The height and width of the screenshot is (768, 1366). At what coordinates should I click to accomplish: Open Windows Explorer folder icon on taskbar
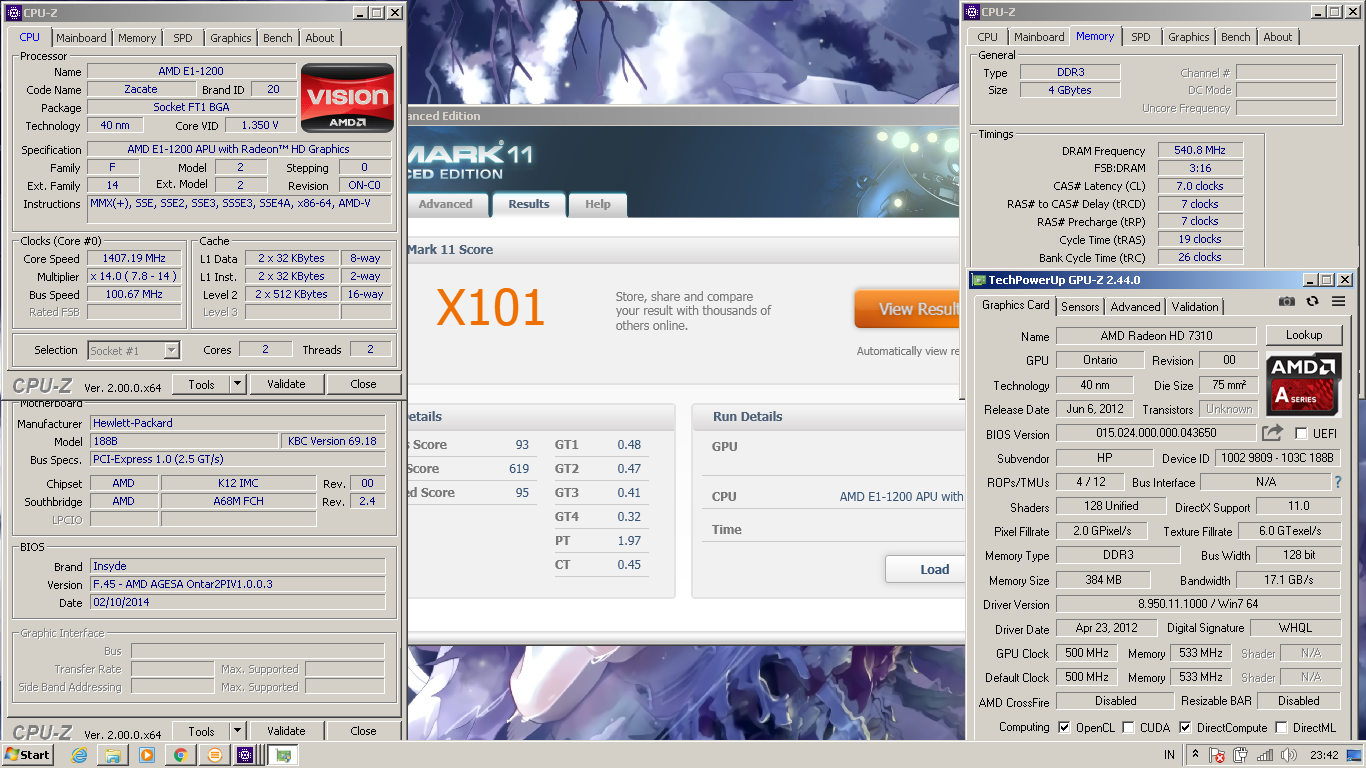tap(113, 755)
